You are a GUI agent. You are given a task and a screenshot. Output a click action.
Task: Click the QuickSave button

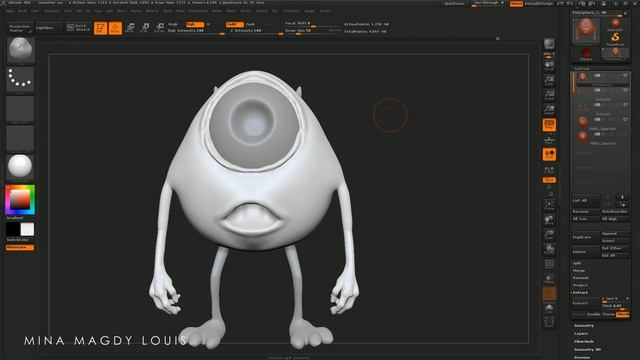coord(454,4)
